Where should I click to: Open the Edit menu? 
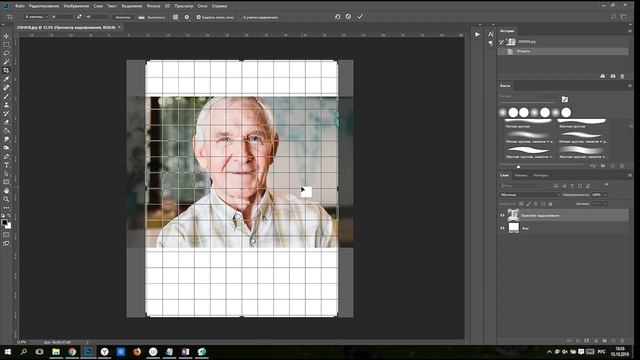click(44, 6)
